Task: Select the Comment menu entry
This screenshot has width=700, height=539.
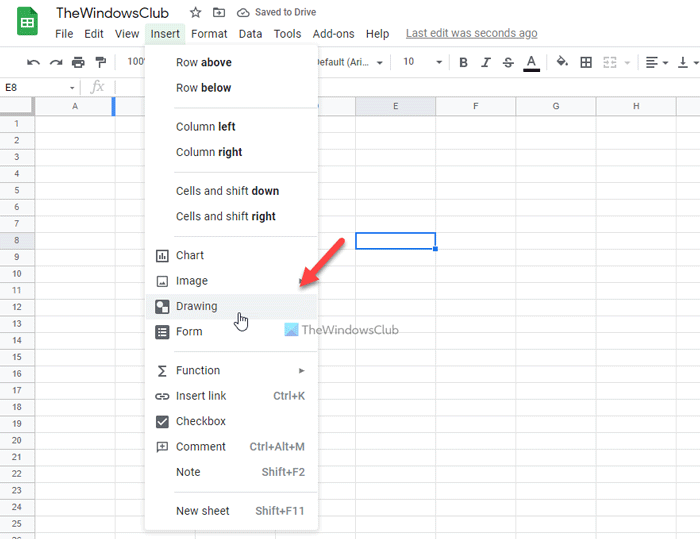Action: tap(231, 447)
